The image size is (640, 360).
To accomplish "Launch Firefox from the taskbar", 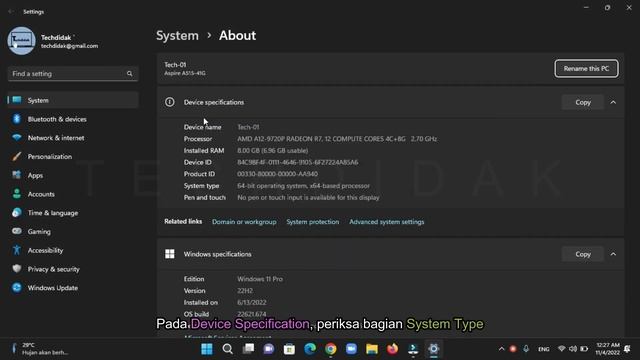I will tap(392, 349).
